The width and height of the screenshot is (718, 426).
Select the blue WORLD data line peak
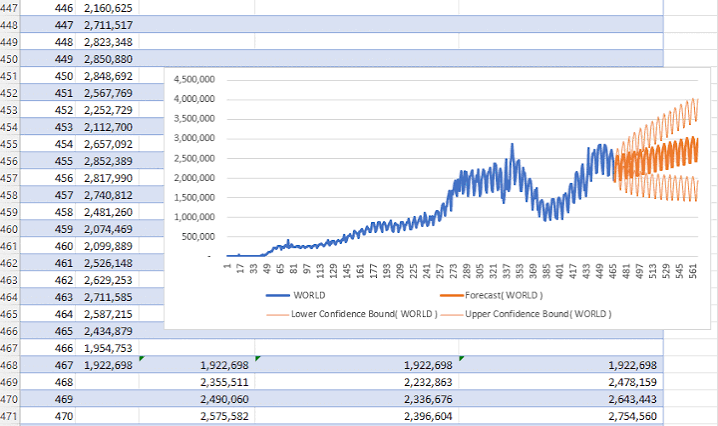512,146
